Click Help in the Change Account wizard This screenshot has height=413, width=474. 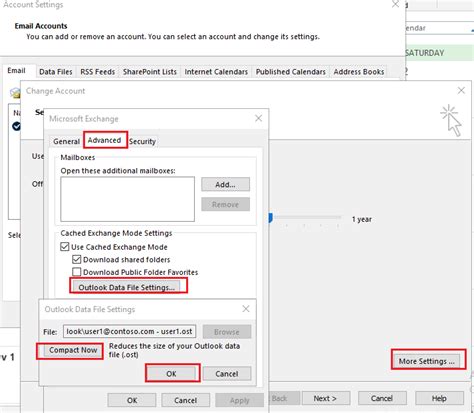tap(439, 398)
